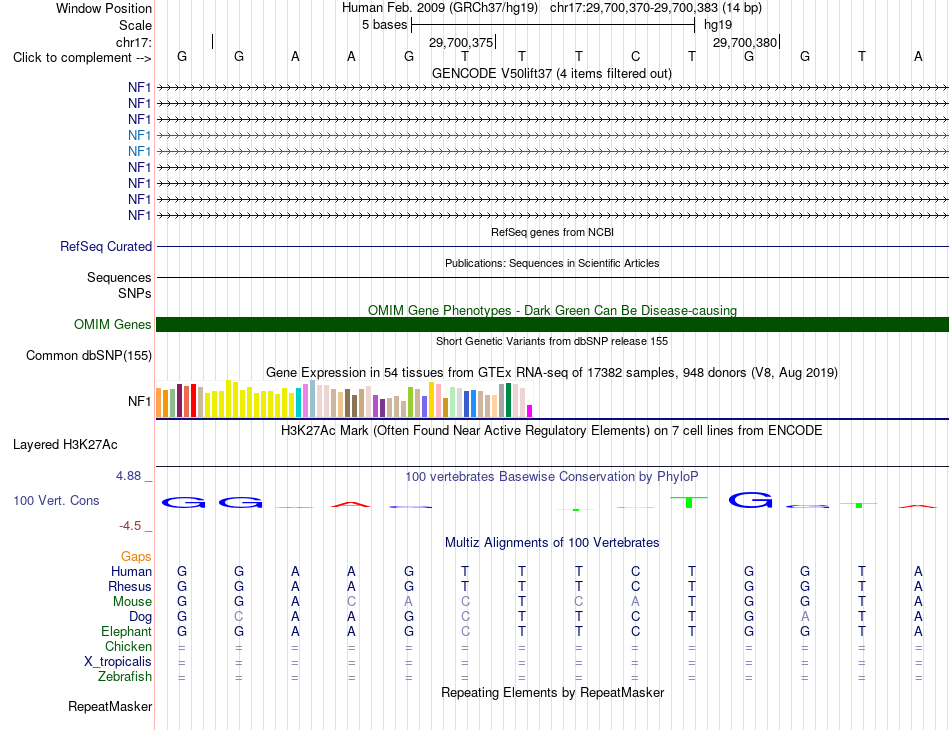The image size is (950, 730).
Task: Click the dark green bar in GTEx chart
Action: point(508,400)
